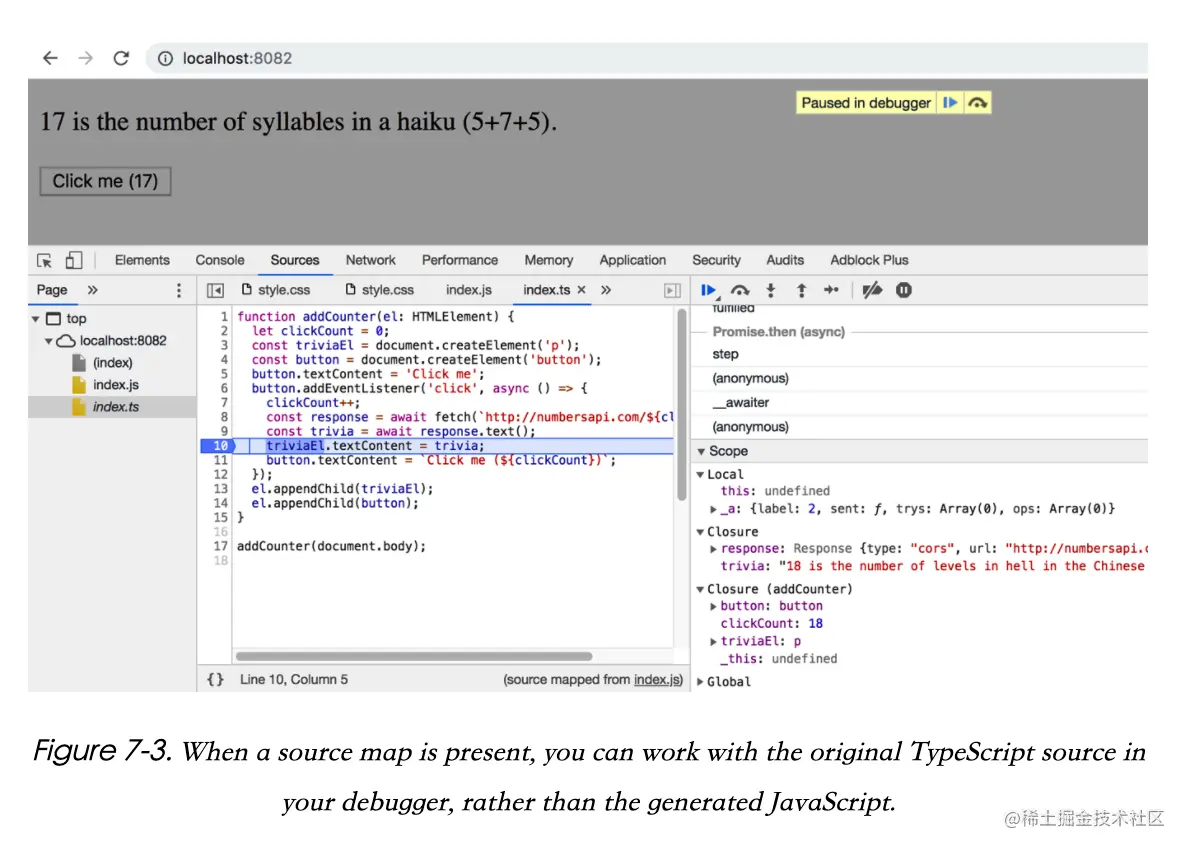The height and width of the screenshot is (852, 1188).
Task: Click the horizontal scrollbar under the code
Action: [x=414, y=657]
